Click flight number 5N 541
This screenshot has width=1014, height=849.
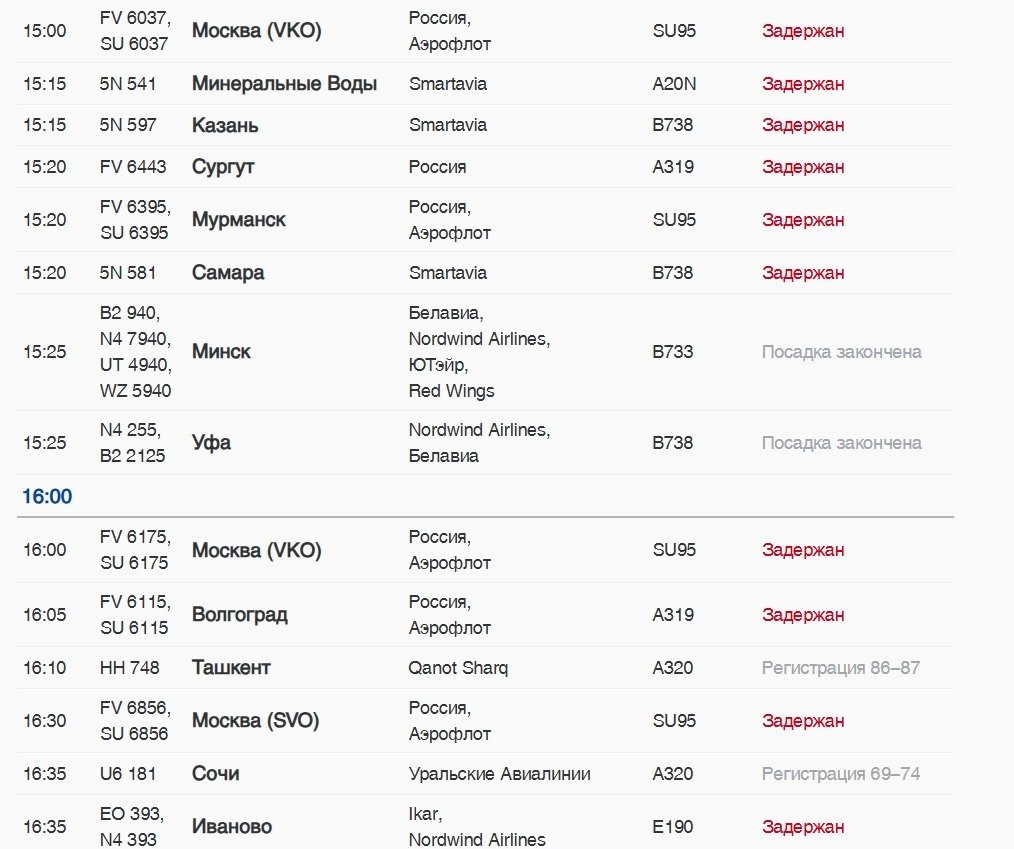(128, 84)
